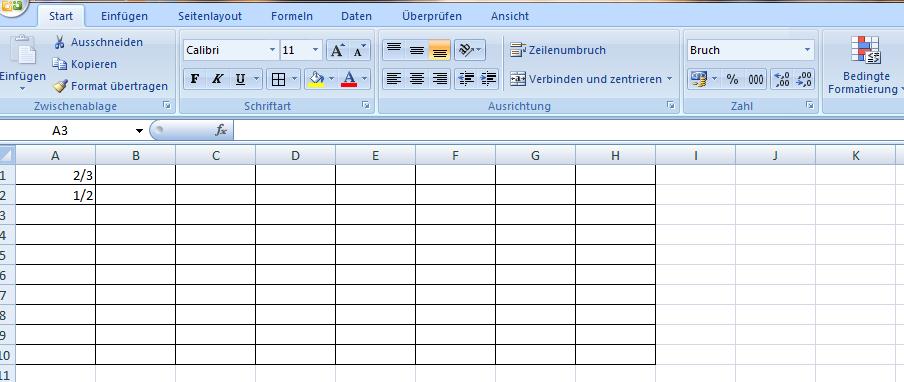This screenshot has height=382, width=904.
Task: Click Verbinden und zentrieren button
Action: tap(592, 79)
